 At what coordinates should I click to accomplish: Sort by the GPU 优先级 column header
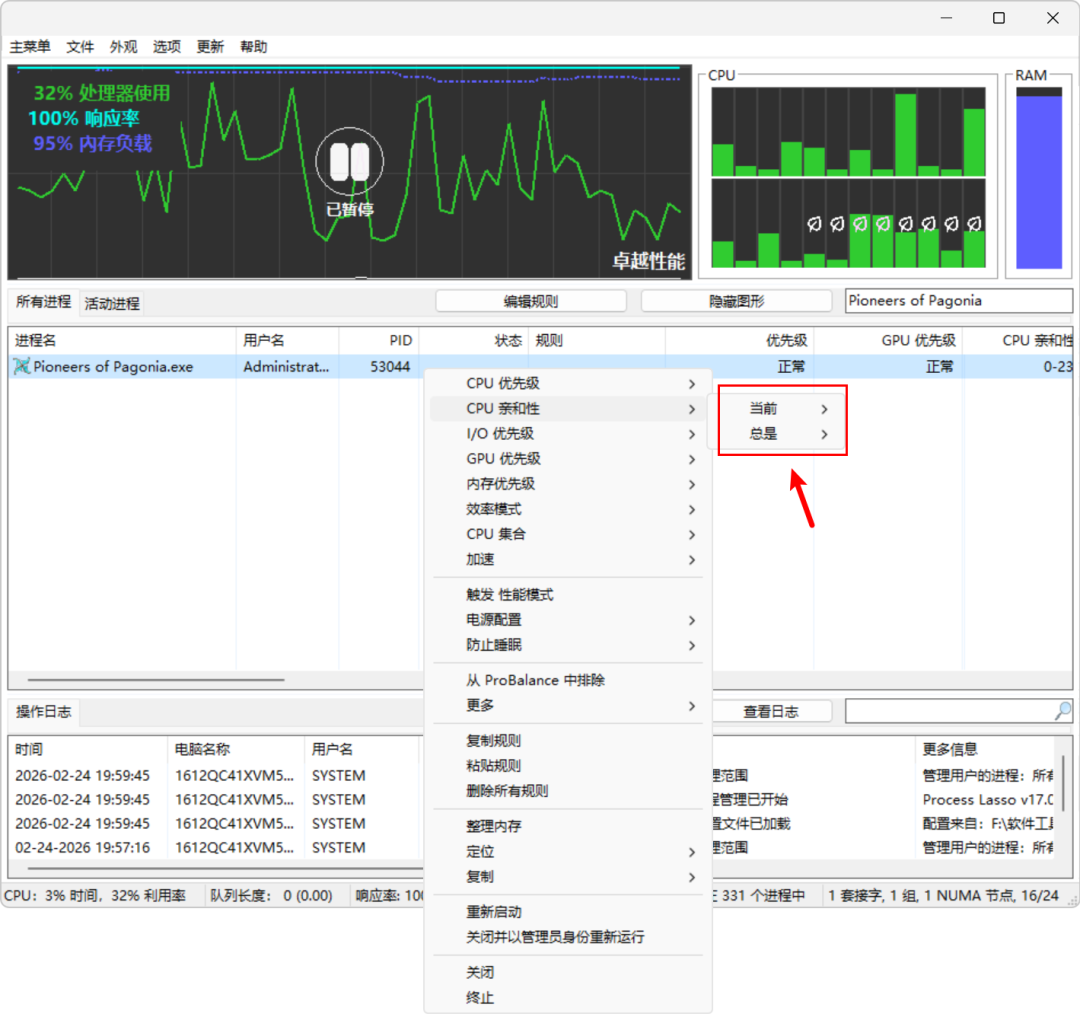(x=889, y=341)
